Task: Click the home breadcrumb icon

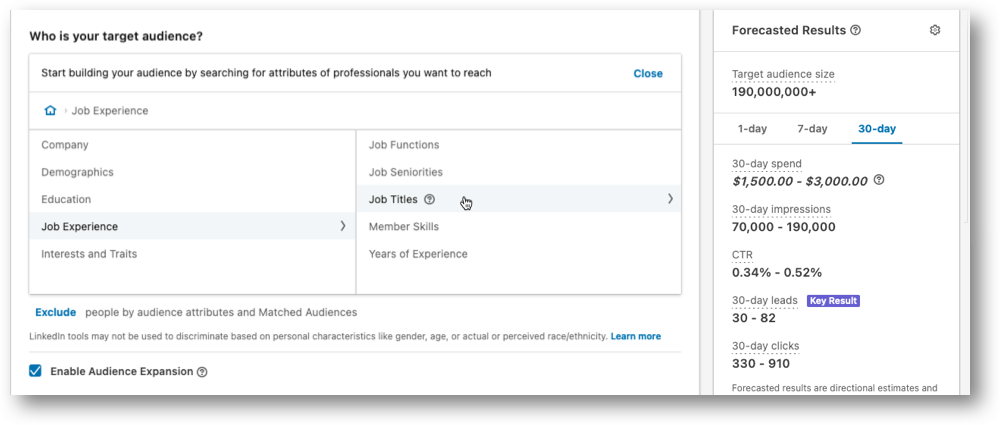Action: coord(50,110)
